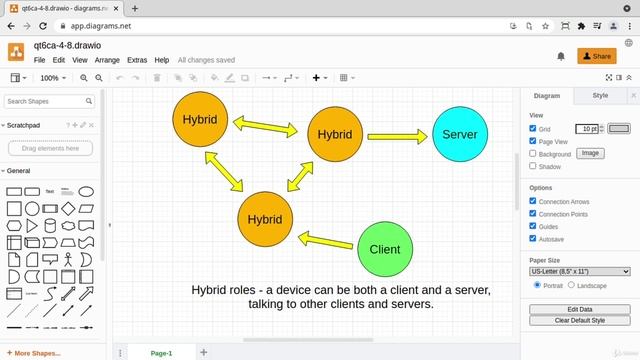Open the Edit menu
The height and width of the screenshot is (360, 640).
tap(59, 60)
